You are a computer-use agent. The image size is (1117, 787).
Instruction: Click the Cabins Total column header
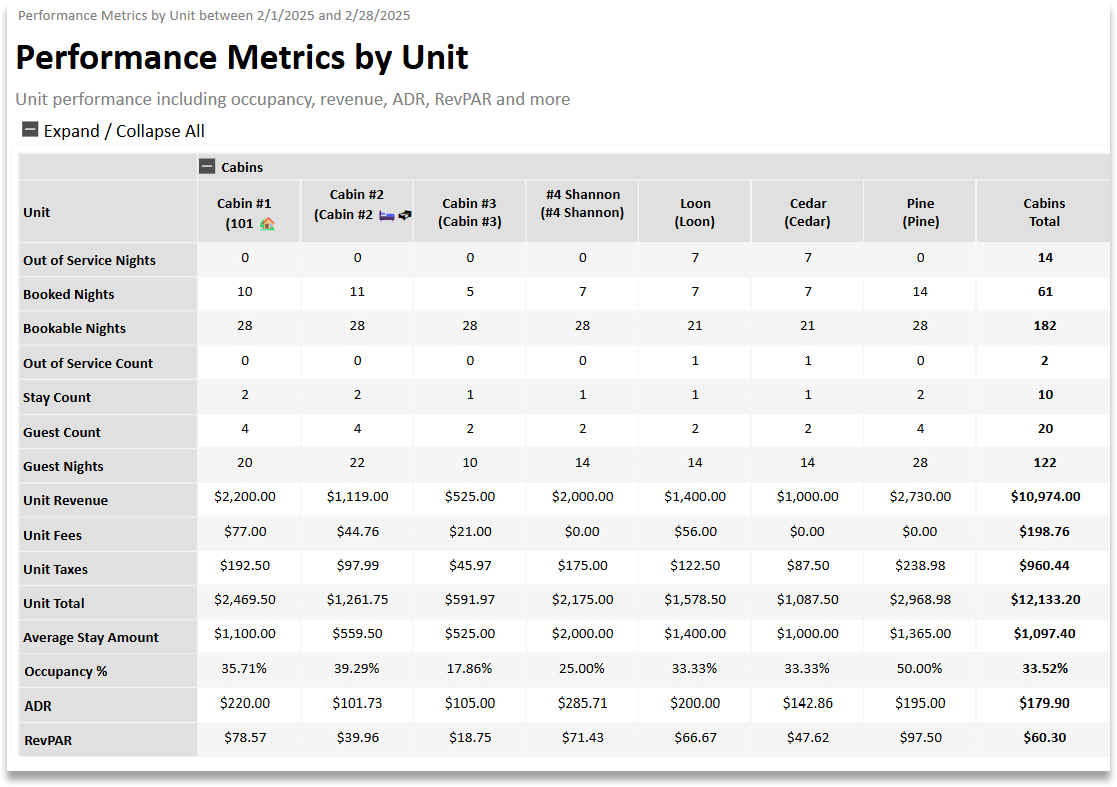pos(1044,210)
